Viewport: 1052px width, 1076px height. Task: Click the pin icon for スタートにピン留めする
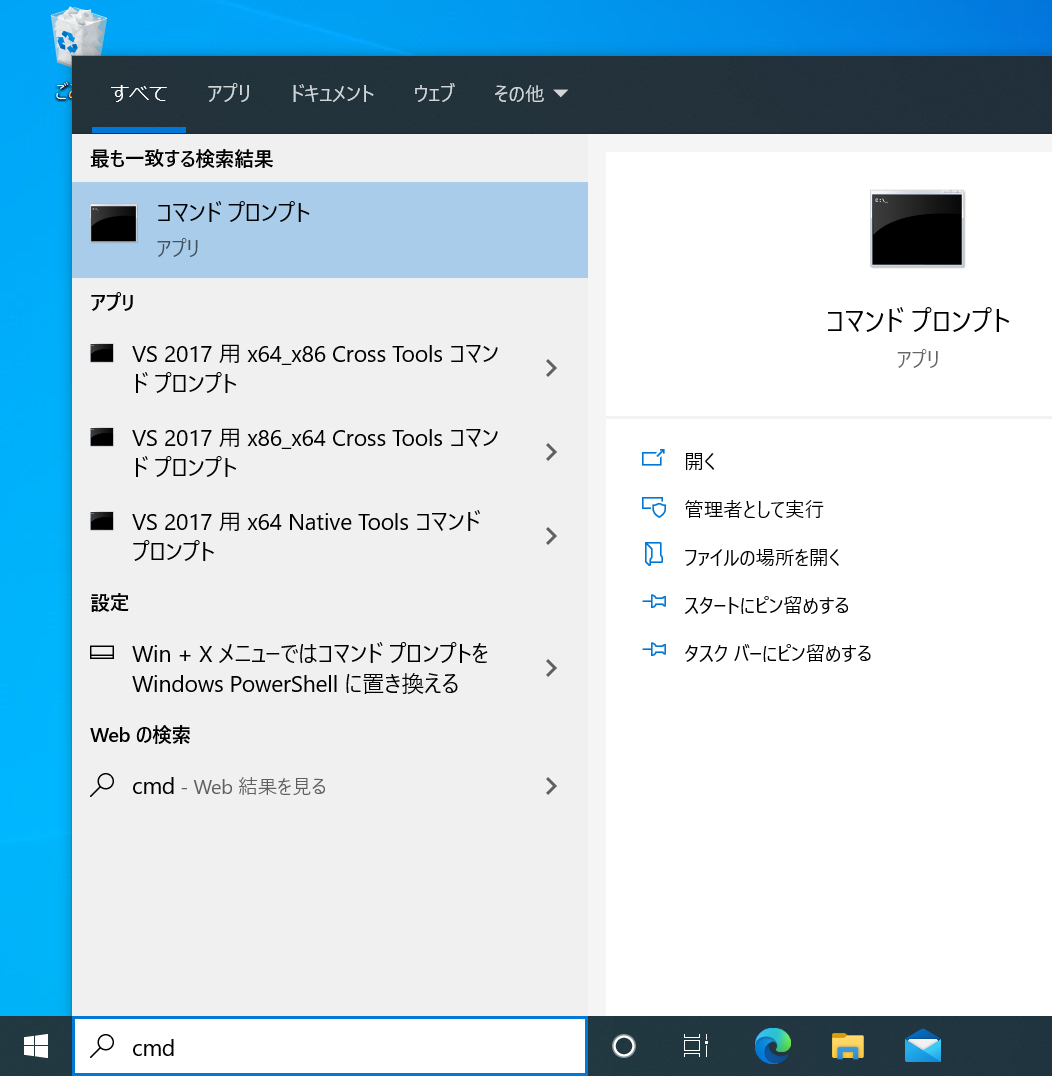pyautogui.click(x=654, y=602)
